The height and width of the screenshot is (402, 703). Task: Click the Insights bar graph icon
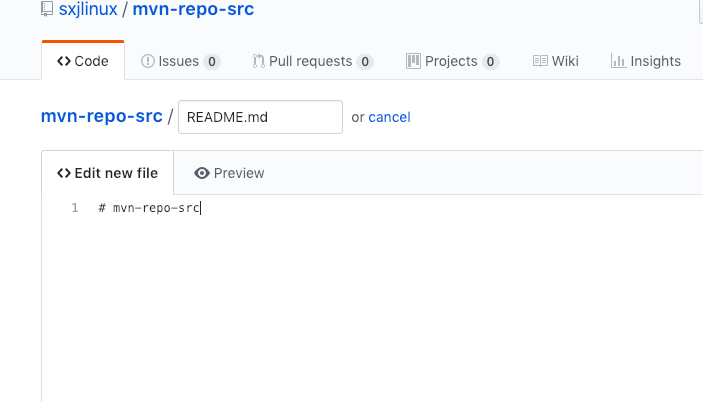click(x=618, y=61)
